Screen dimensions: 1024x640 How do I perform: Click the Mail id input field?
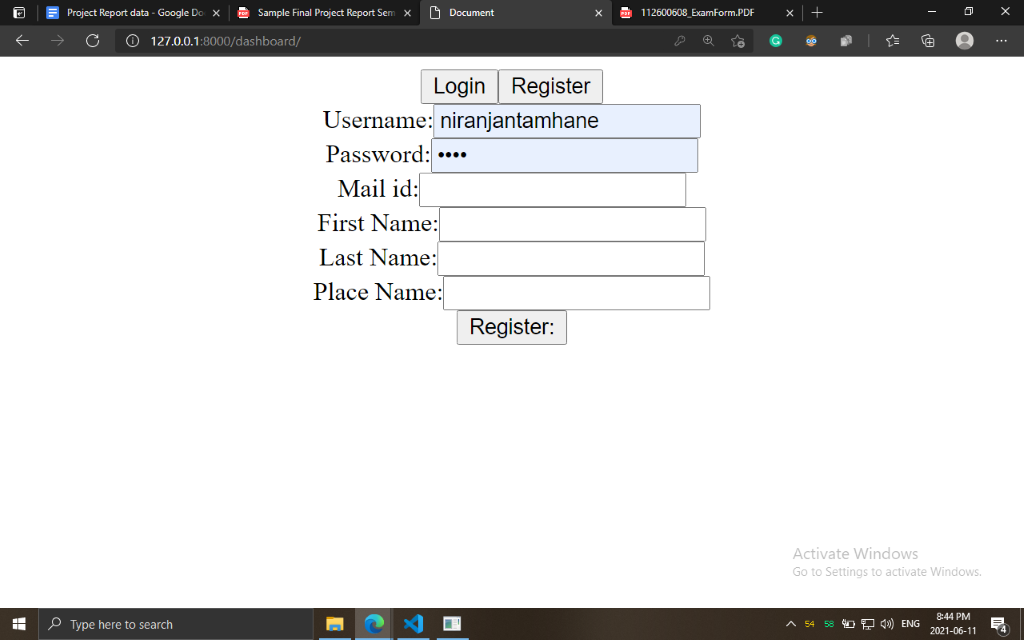pos(552,189)
